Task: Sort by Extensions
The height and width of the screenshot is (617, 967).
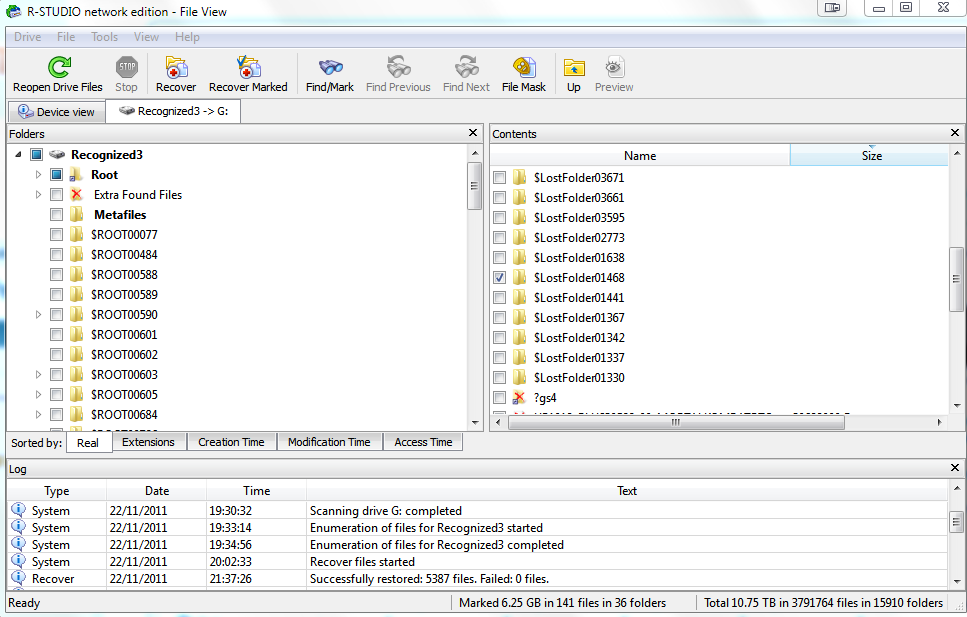Action: [x=148, y=442]
